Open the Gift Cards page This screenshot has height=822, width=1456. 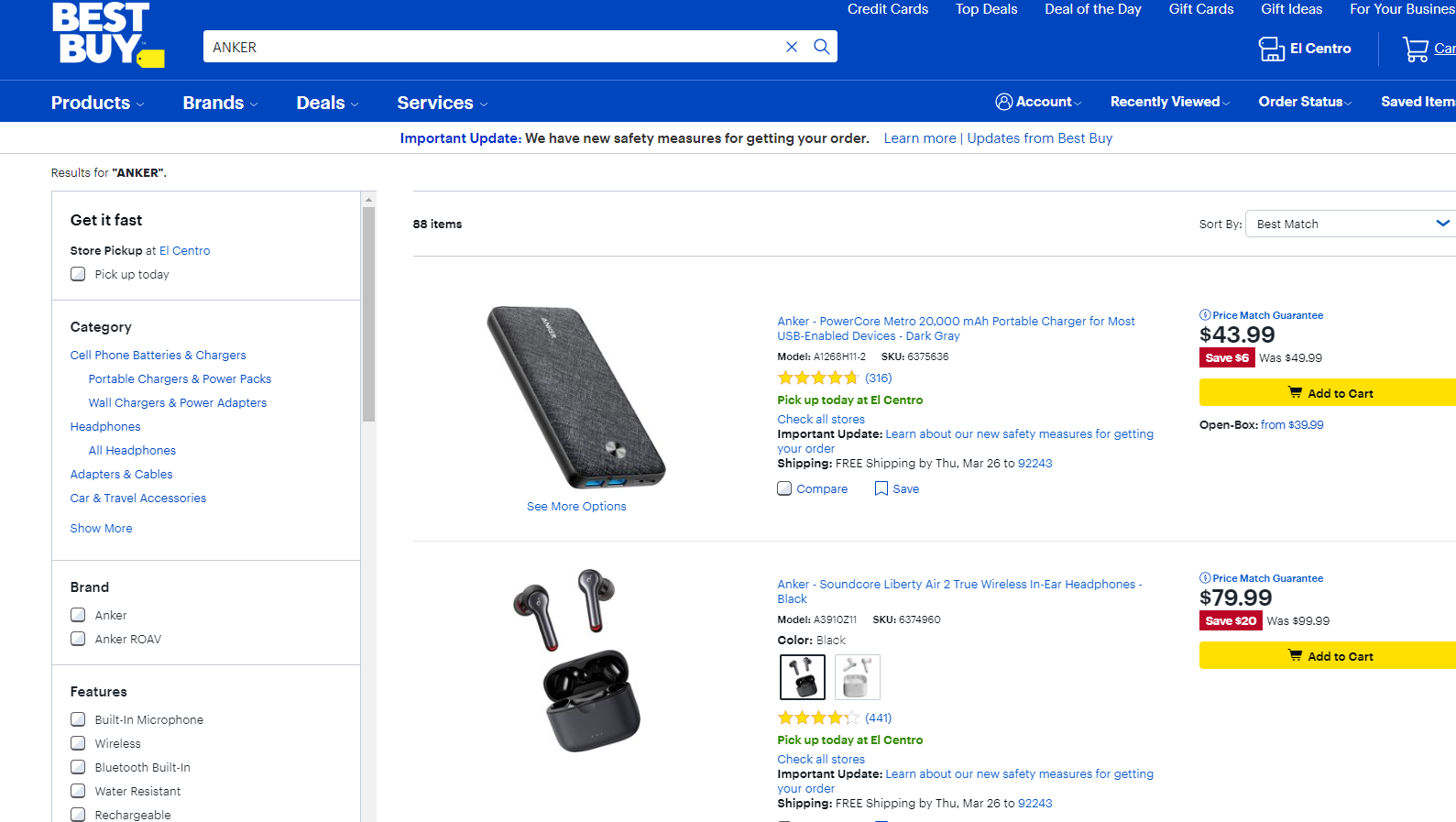click(1201, 9)
